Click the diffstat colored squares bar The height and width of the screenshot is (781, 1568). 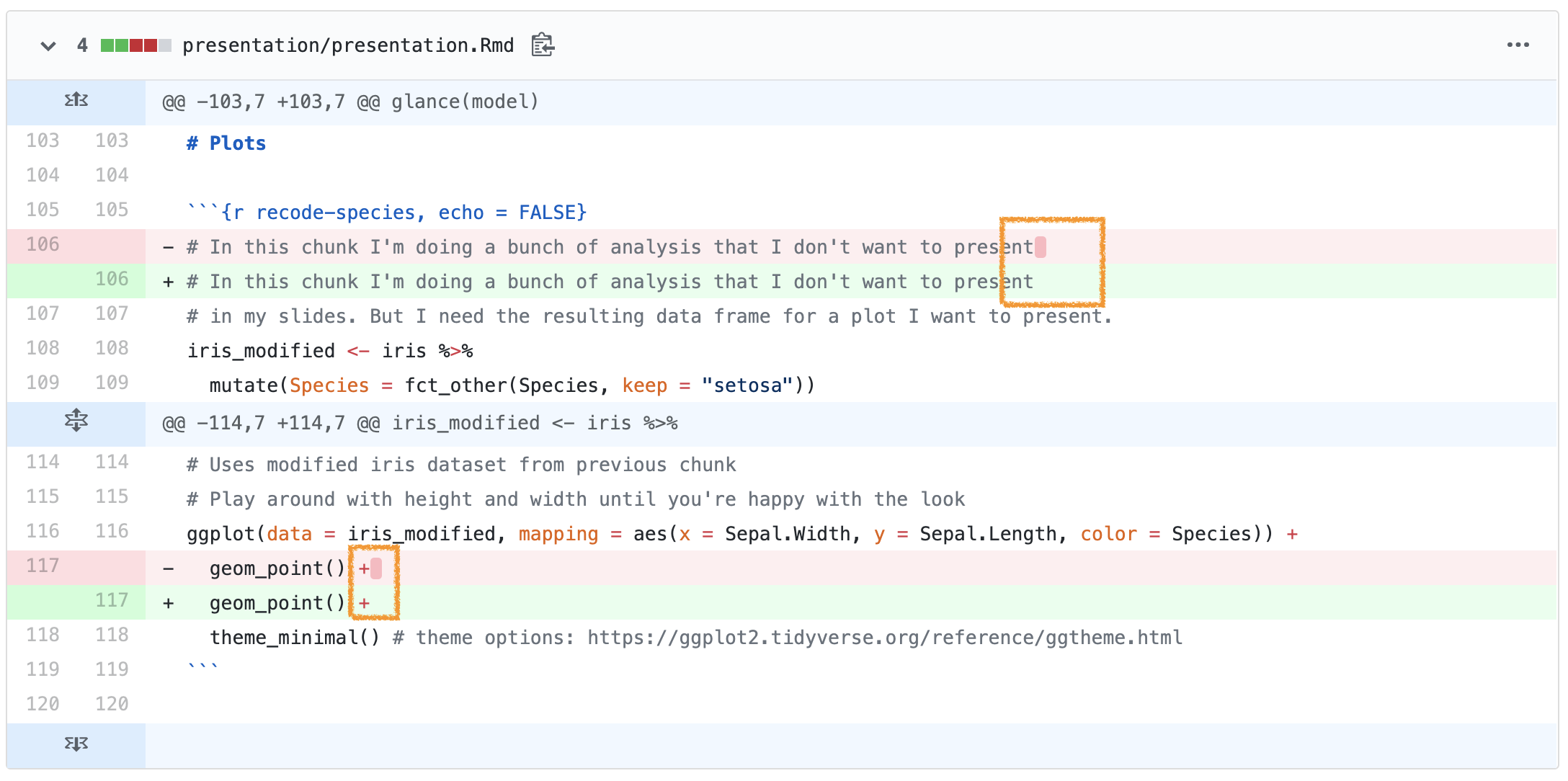tap(135, 45)
